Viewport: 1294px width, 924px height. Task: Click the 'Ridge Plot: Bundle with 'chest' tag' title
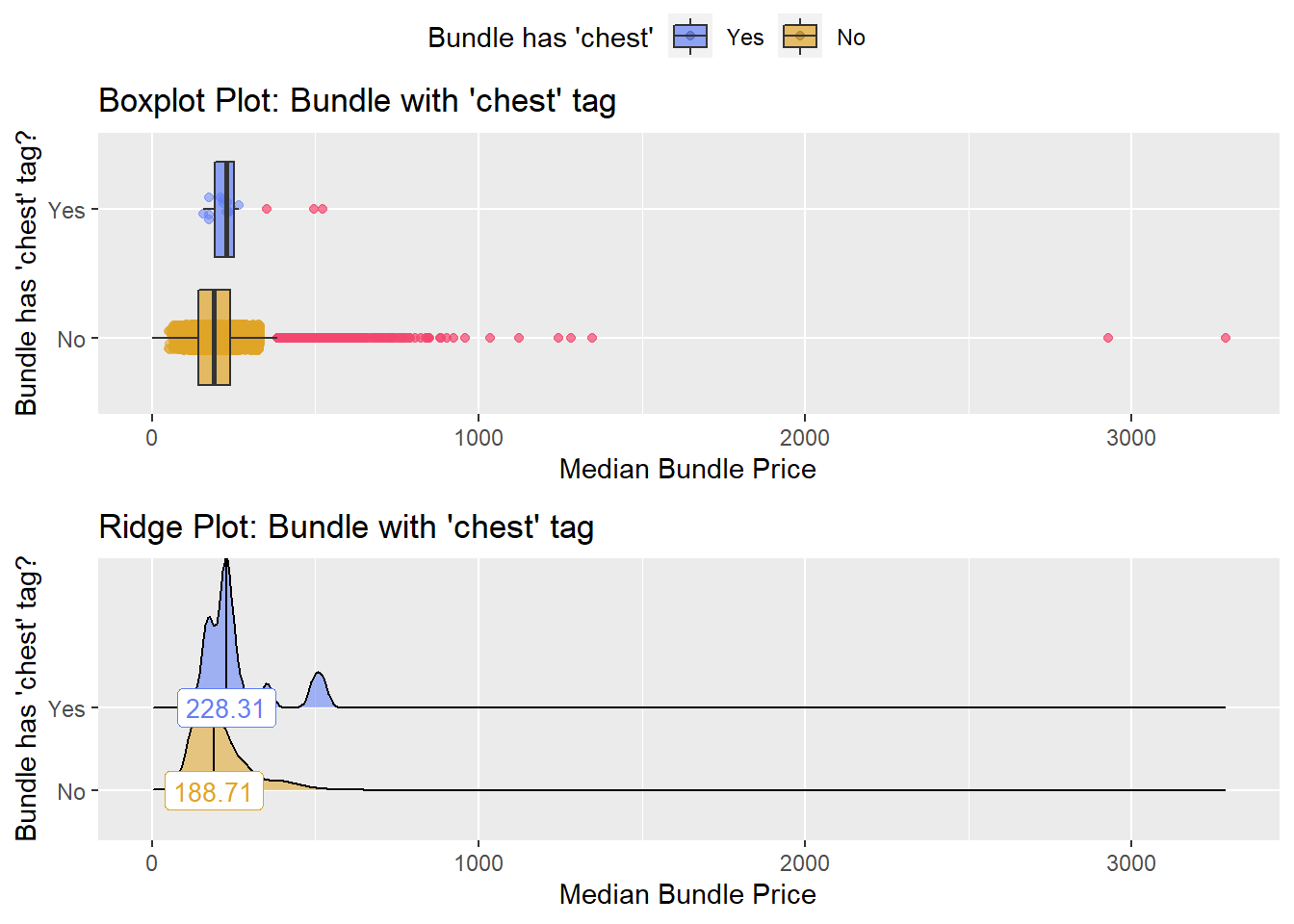pyautogui.click(x=347, y=527)
